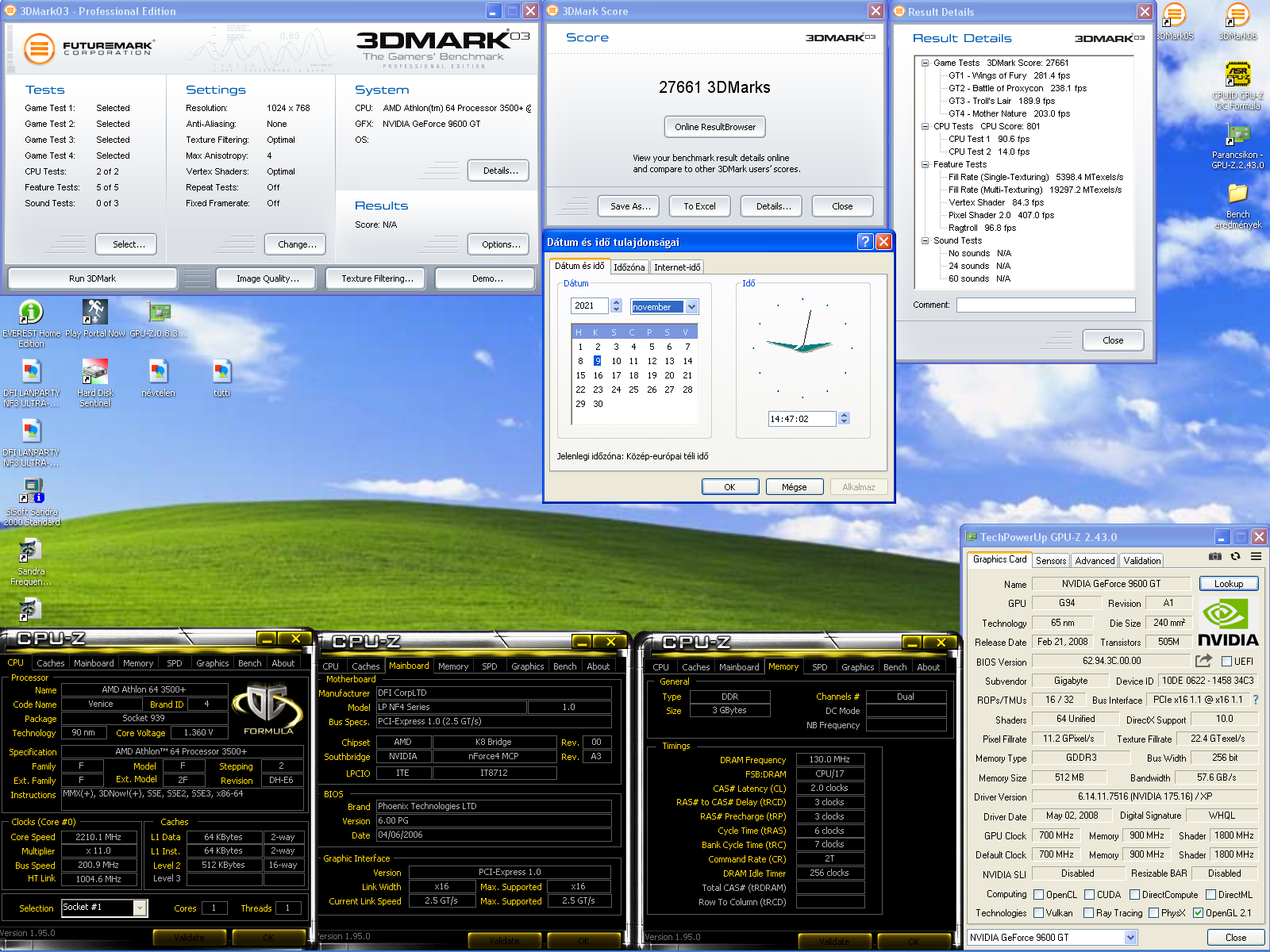Switch to the Időzóna tab

629,267
